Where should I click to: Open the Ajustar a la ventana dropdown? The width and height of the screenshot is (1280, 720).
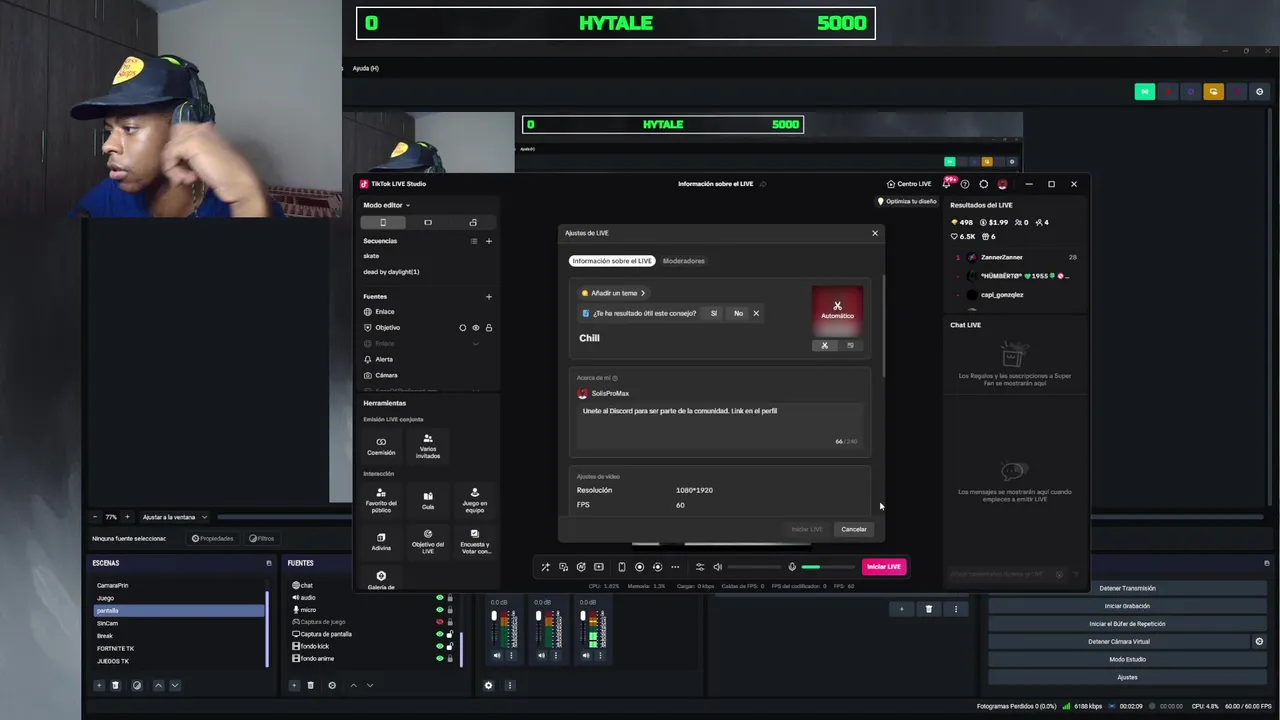175,517
